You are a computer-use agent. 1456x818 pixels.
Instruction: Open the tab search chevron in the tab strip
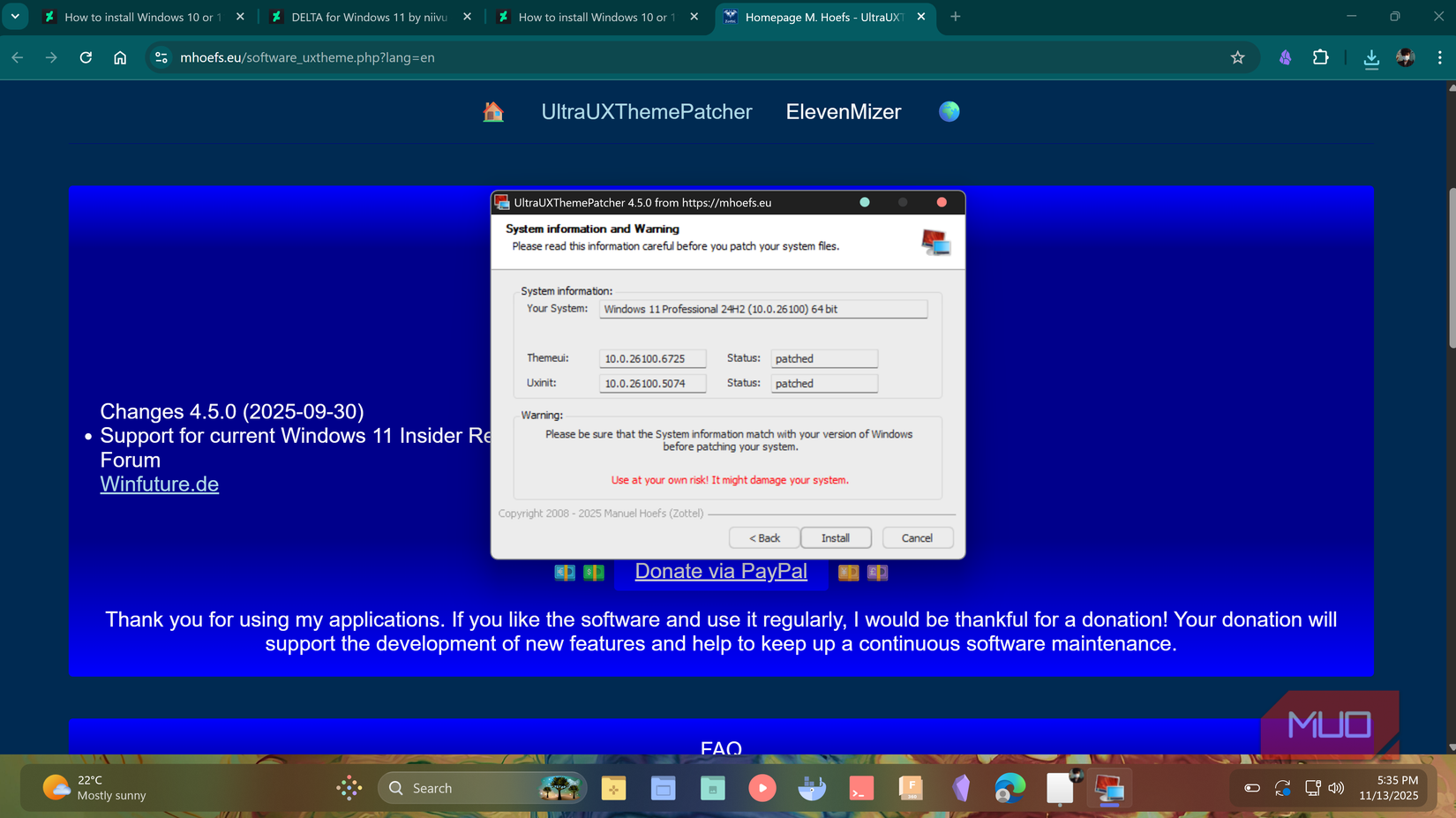(15, 16)
